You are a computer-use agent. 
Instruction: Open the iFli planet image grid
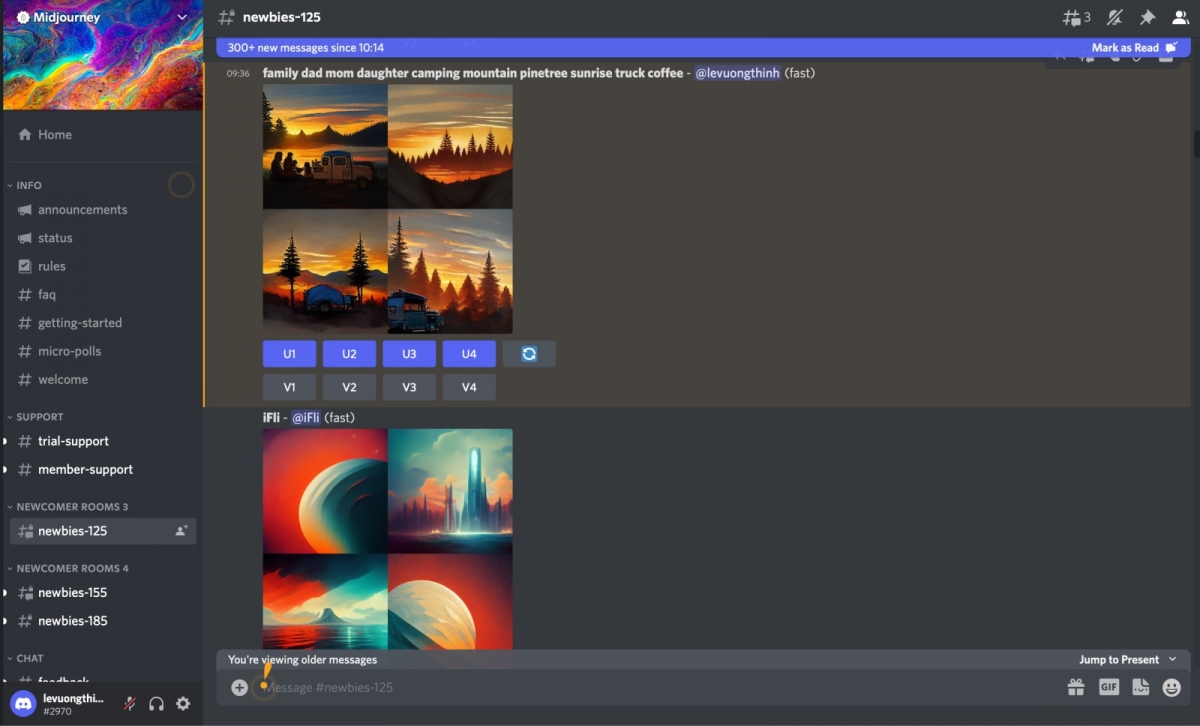point(388,541)
